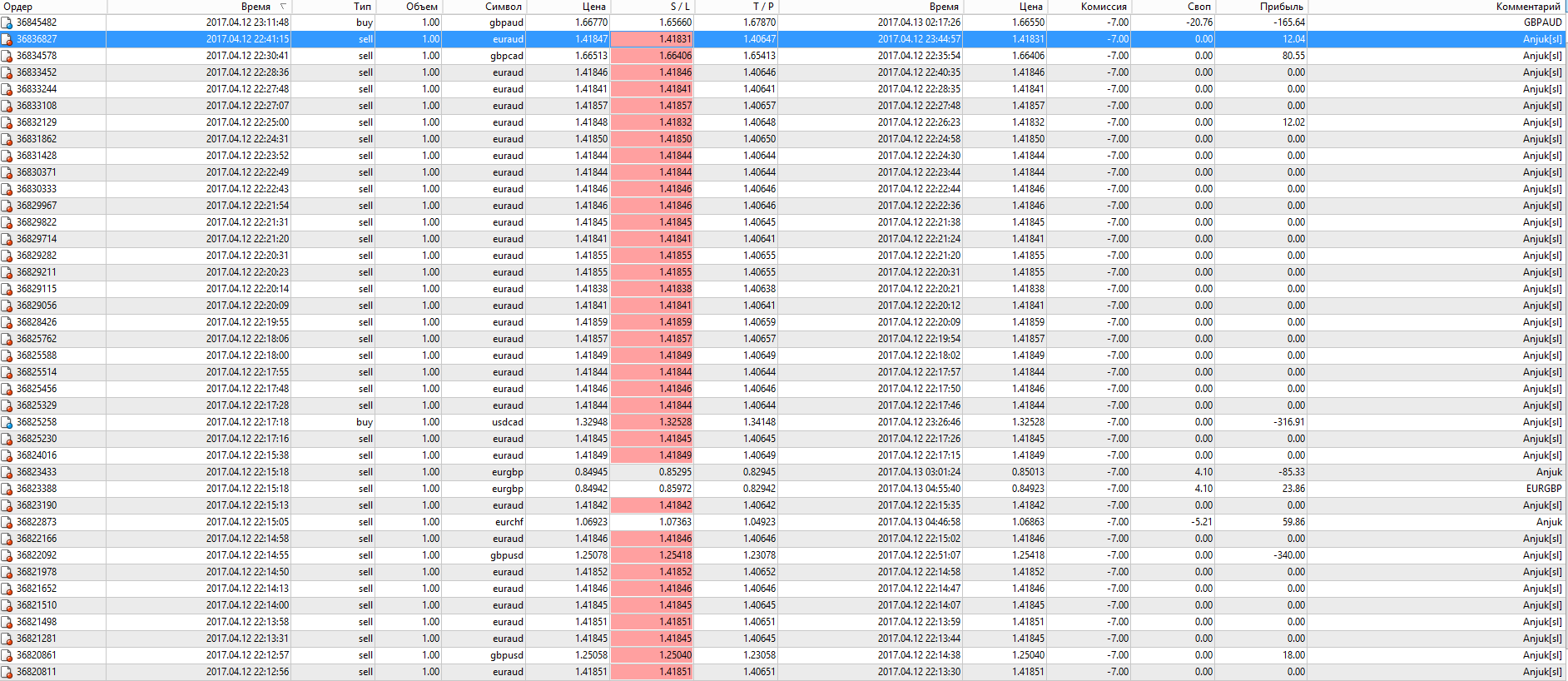Click profit value -316.91
The width and height of the screenshot is (1568, 681).
coord(1288,422)
